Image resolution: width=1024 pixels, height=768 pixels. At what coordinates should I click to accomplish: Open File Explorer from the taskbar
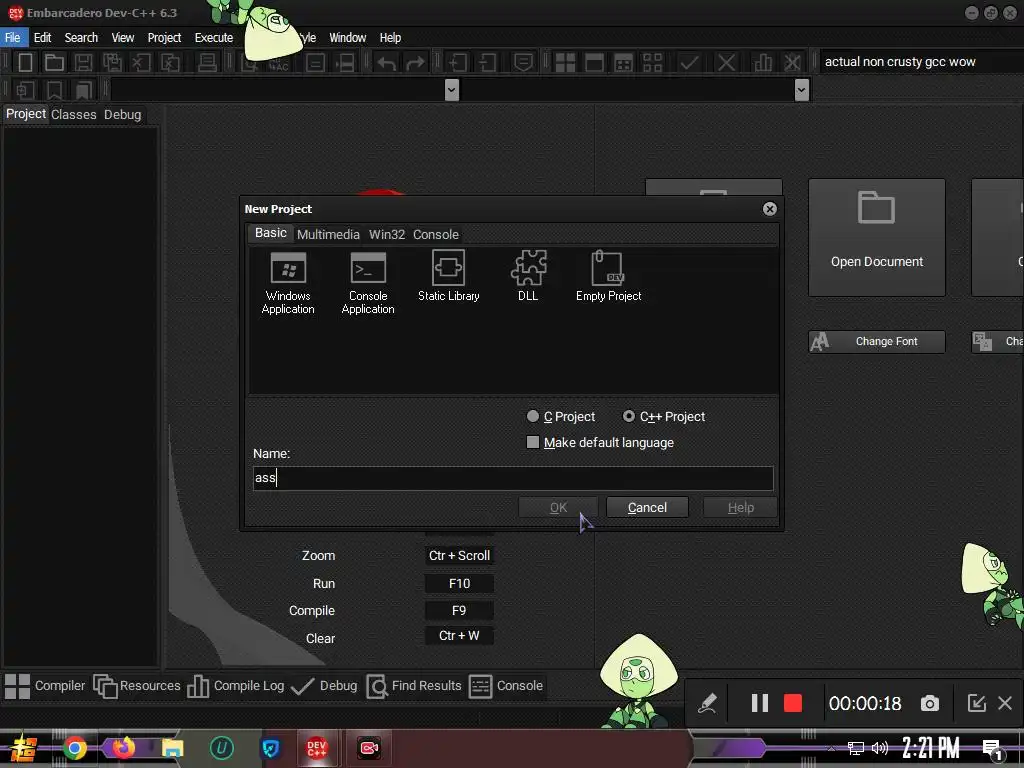click(x=172, y=748)
